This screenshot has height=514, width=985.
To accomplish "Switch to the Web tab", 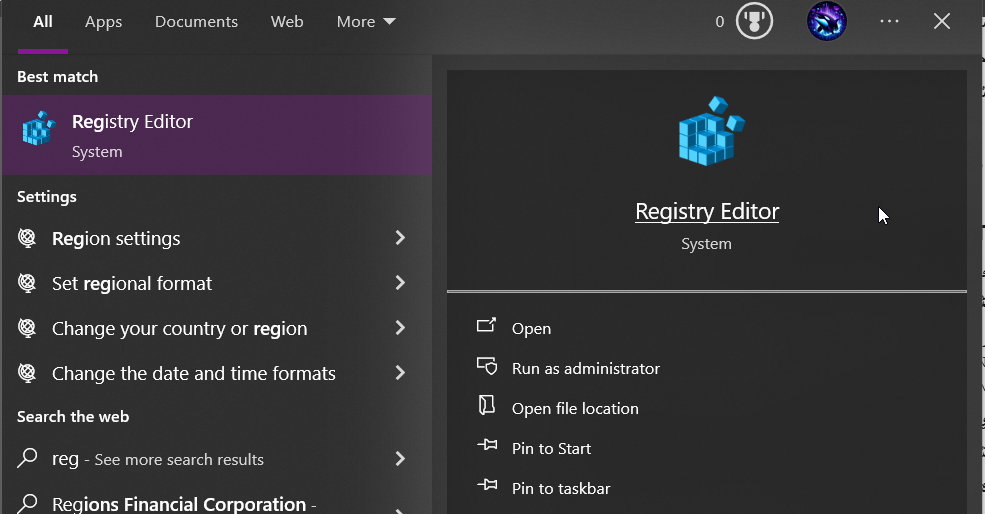I will coord(287,21).
